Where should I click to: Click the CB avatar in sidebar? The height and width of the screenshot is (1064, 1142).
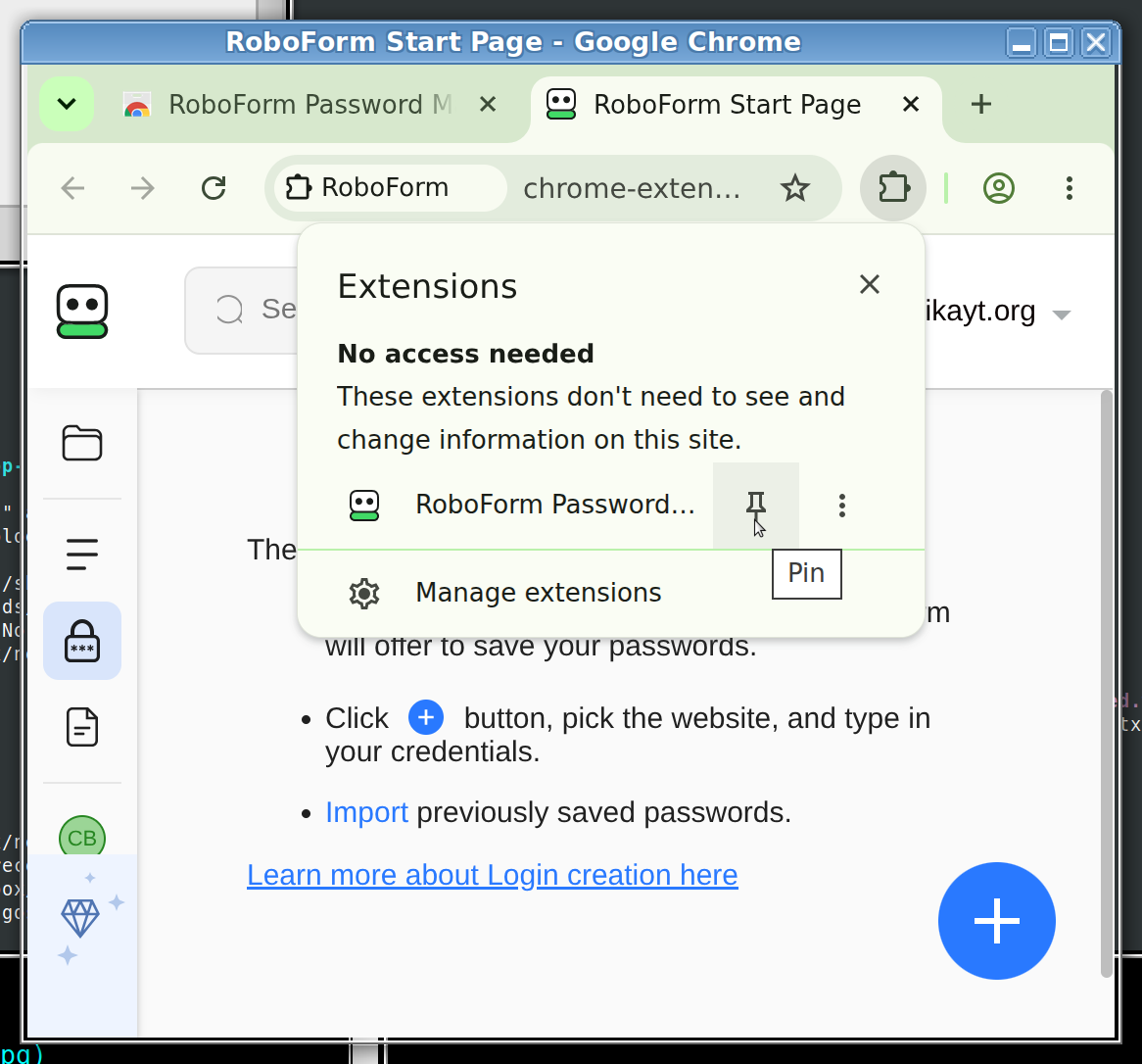pos(82,837)
